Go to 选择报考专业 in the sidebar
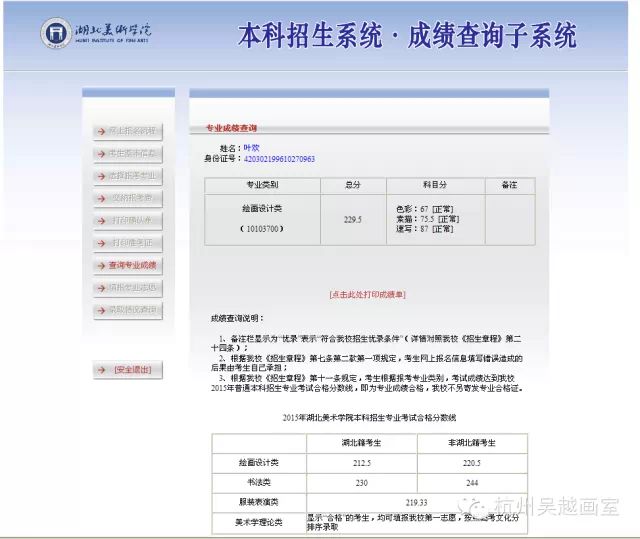 click(x=128, y=176)
